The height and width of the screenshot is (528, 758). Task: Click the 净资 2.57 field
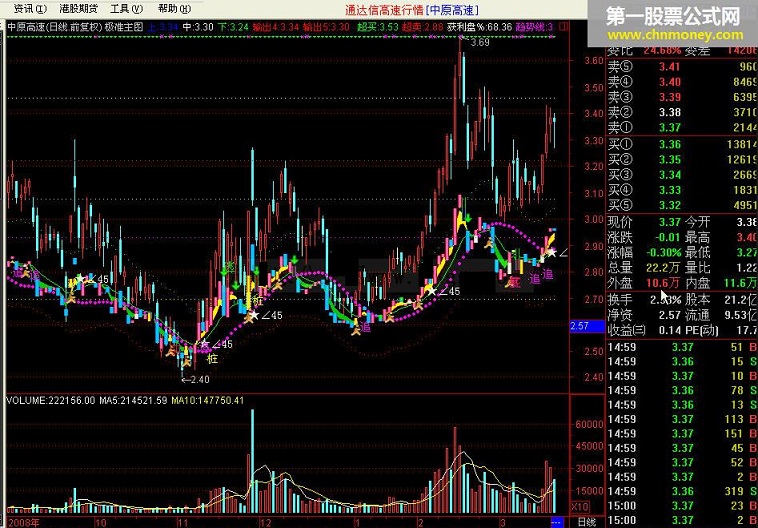point(644,315)
